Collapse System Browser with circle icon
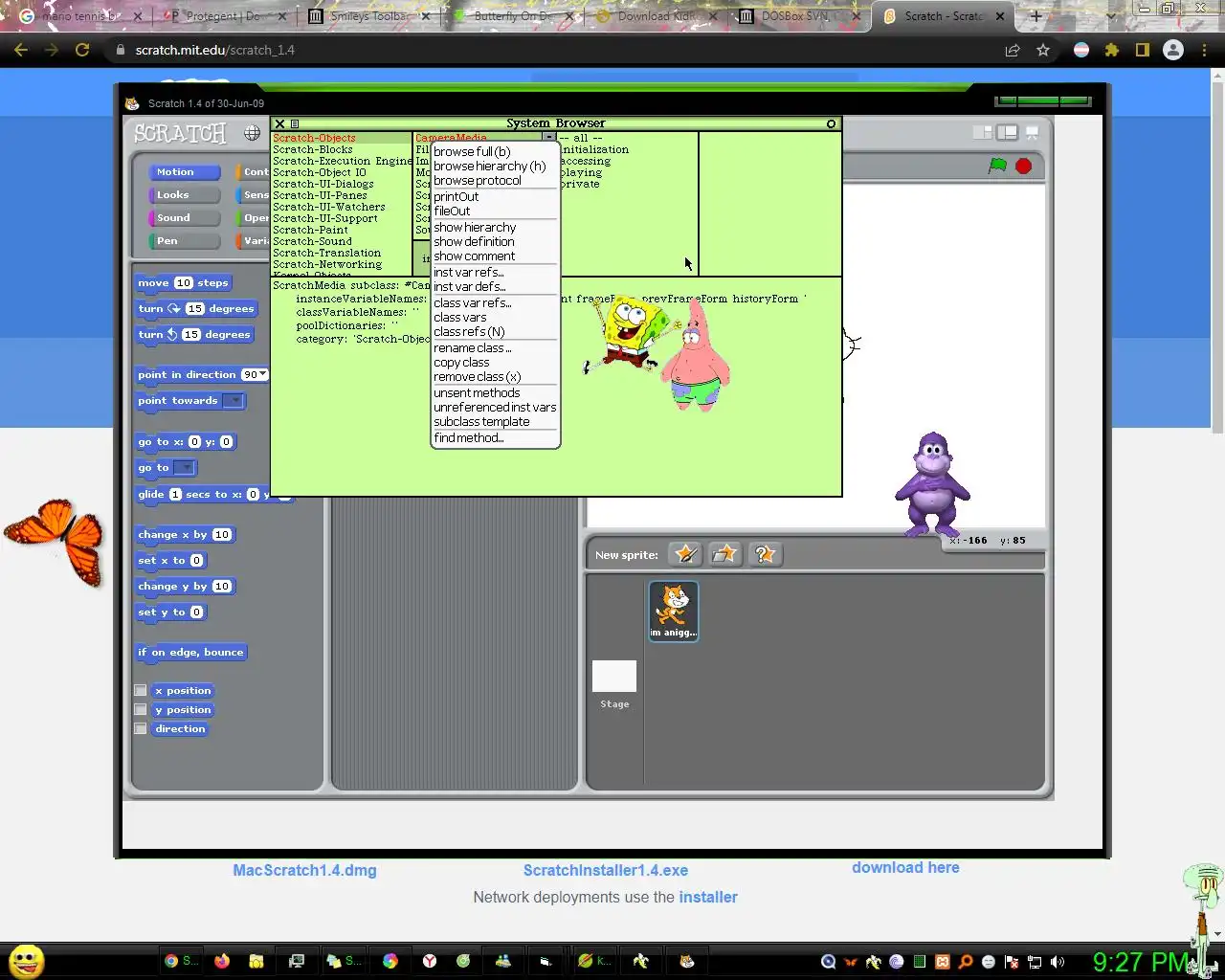Image resolution: width=1225 pixels, height=980 pixels. pyautogui.click(x=831, y=123)
